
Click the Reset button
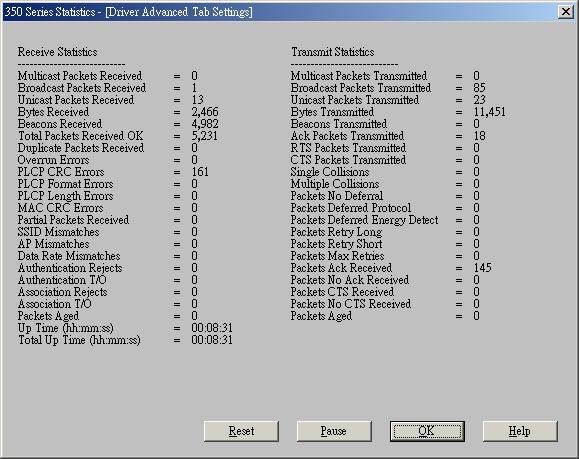click(241, 431)
